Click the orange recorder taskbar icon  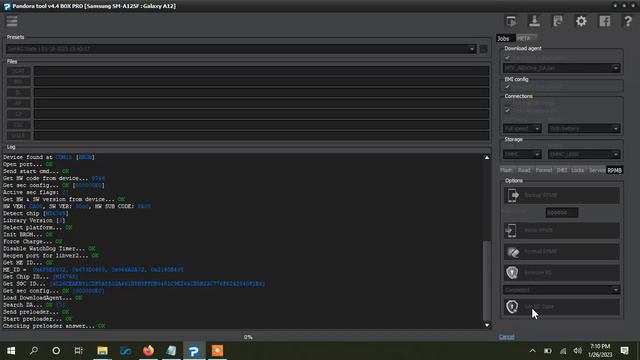coord(217,351)
